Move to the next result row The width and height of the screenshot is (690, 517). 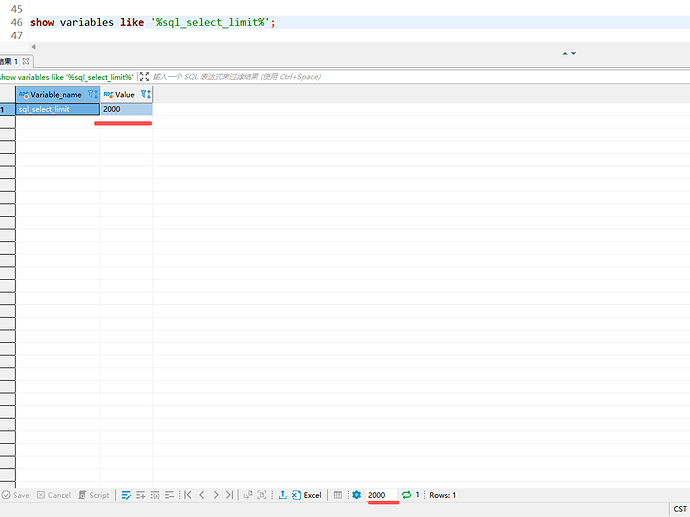tap(216, 495)
